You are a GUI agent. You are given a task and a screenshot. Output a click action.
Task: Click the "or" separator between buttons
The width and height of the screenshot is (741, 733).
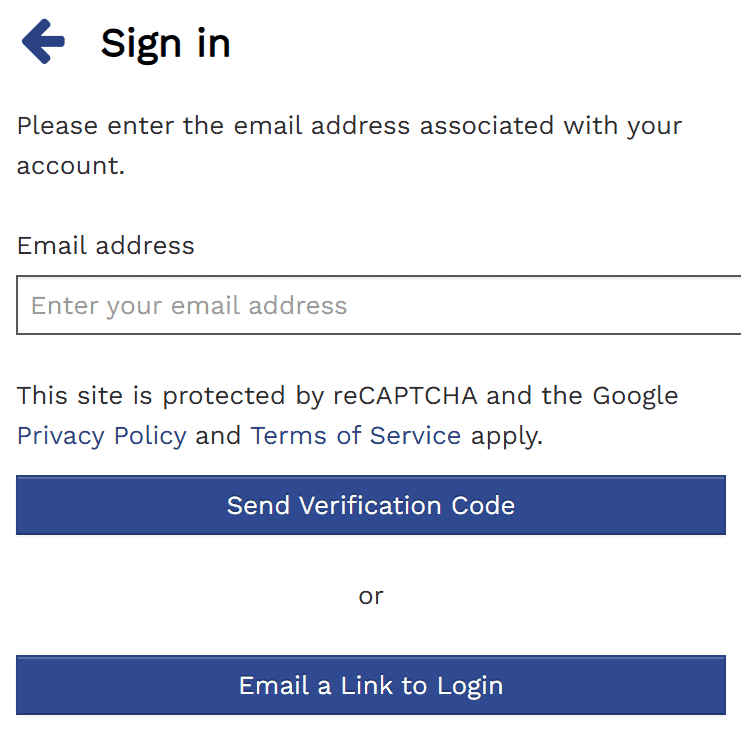371,596
